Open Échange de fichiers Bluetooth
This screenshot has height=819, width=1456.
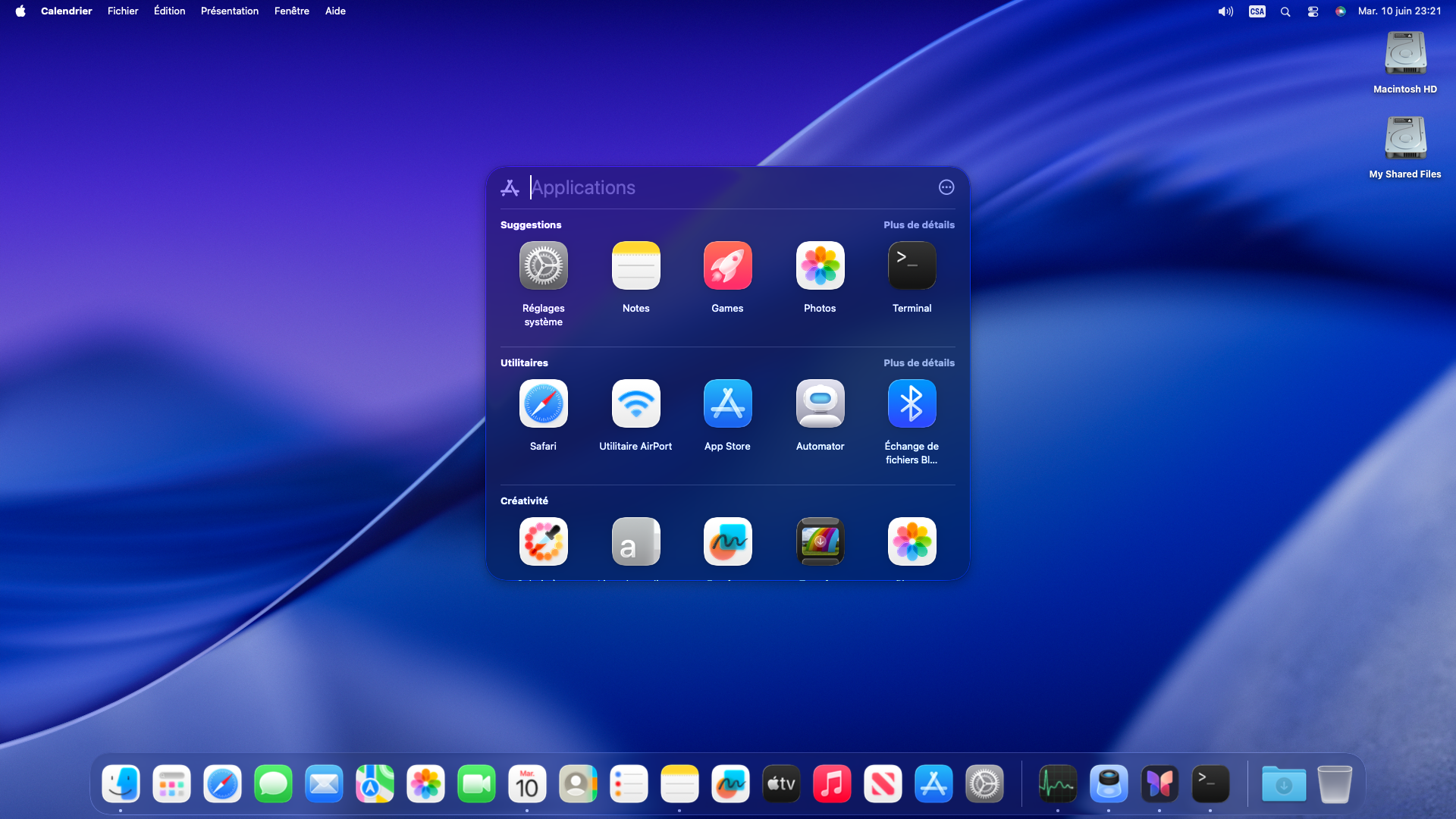pyautogui.click(x=912, y=404)
